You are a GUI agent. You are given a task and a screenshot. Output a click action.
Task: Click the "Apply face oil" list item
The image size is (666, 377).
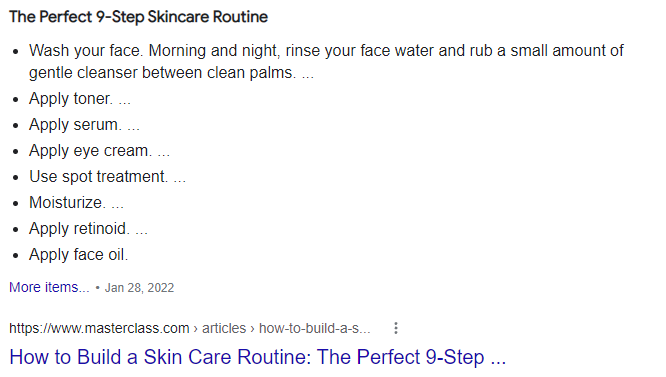(79, 255)
